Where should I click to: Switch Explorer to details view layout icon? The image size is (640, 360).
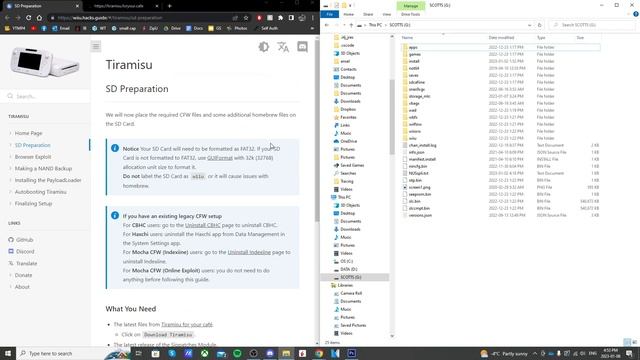pyautogui.click(x=627, y=342)
